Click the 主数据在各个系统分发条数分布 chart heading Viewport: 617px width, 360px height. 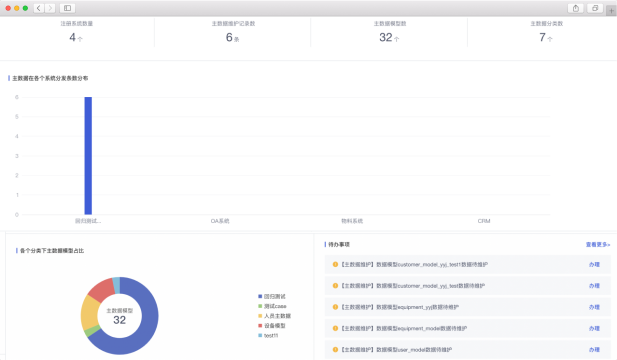tap(50, 78)
